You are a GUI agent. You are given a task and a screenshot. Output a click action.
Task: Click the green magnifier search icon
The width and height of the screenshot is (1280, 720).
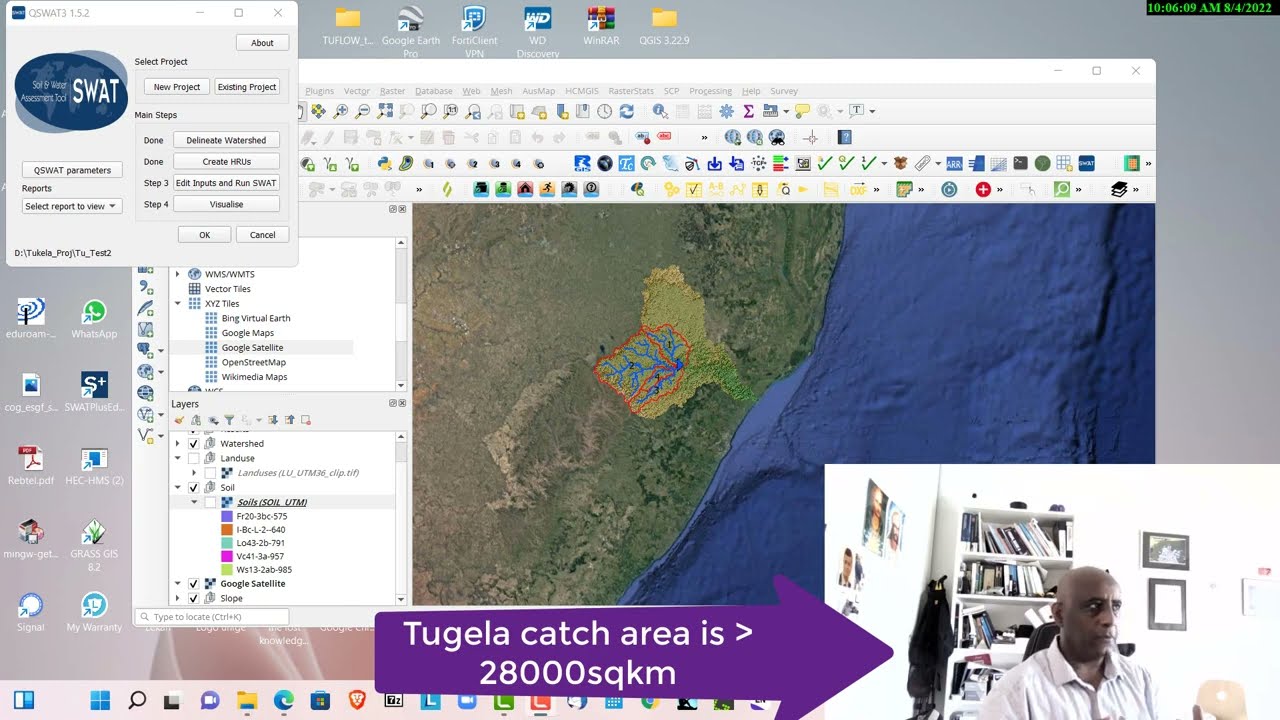(1062, 189)
